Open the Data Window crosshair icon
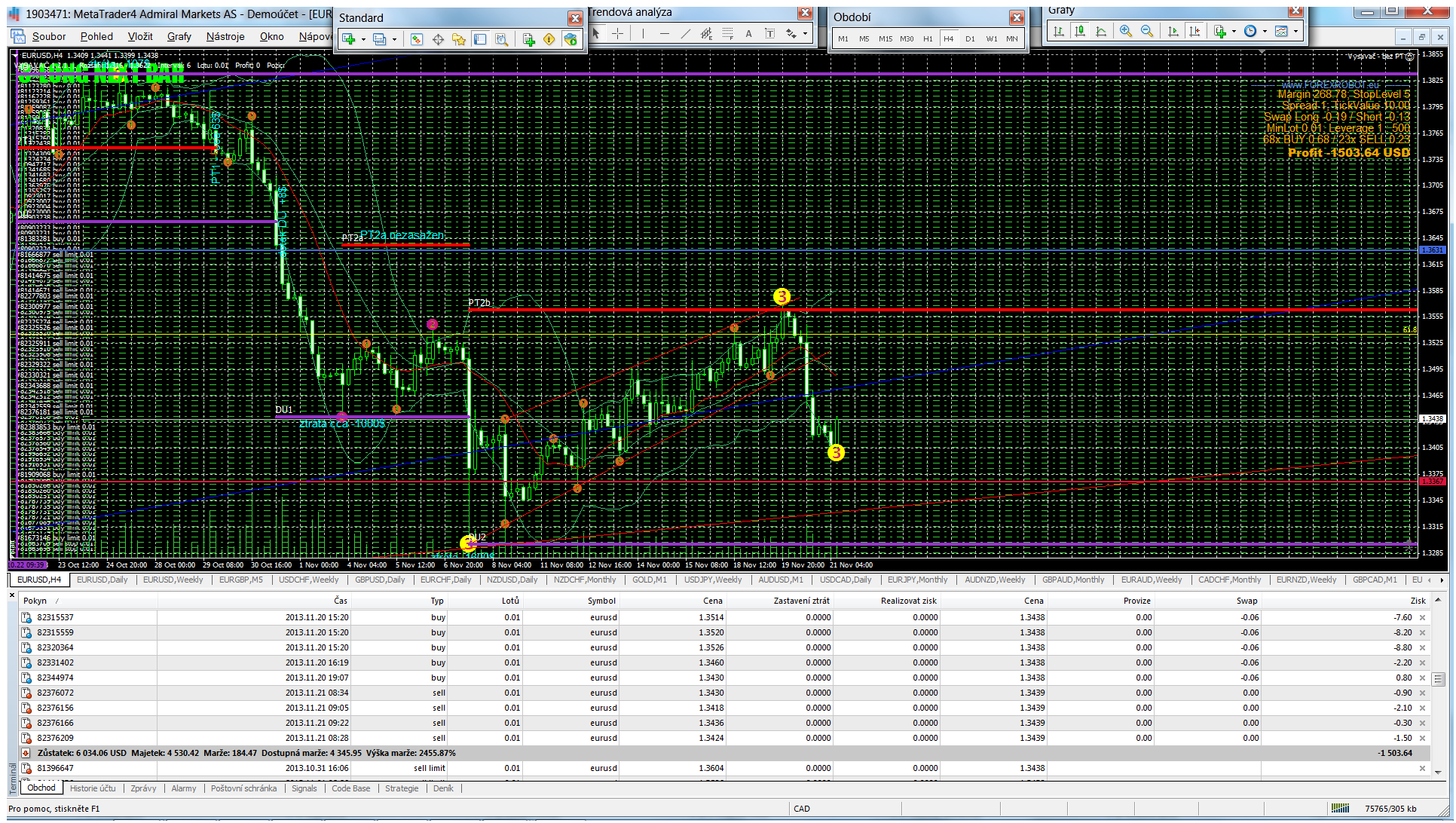Image resolution: width=1456 pixels, height=823 pixels. pos(438,39)
